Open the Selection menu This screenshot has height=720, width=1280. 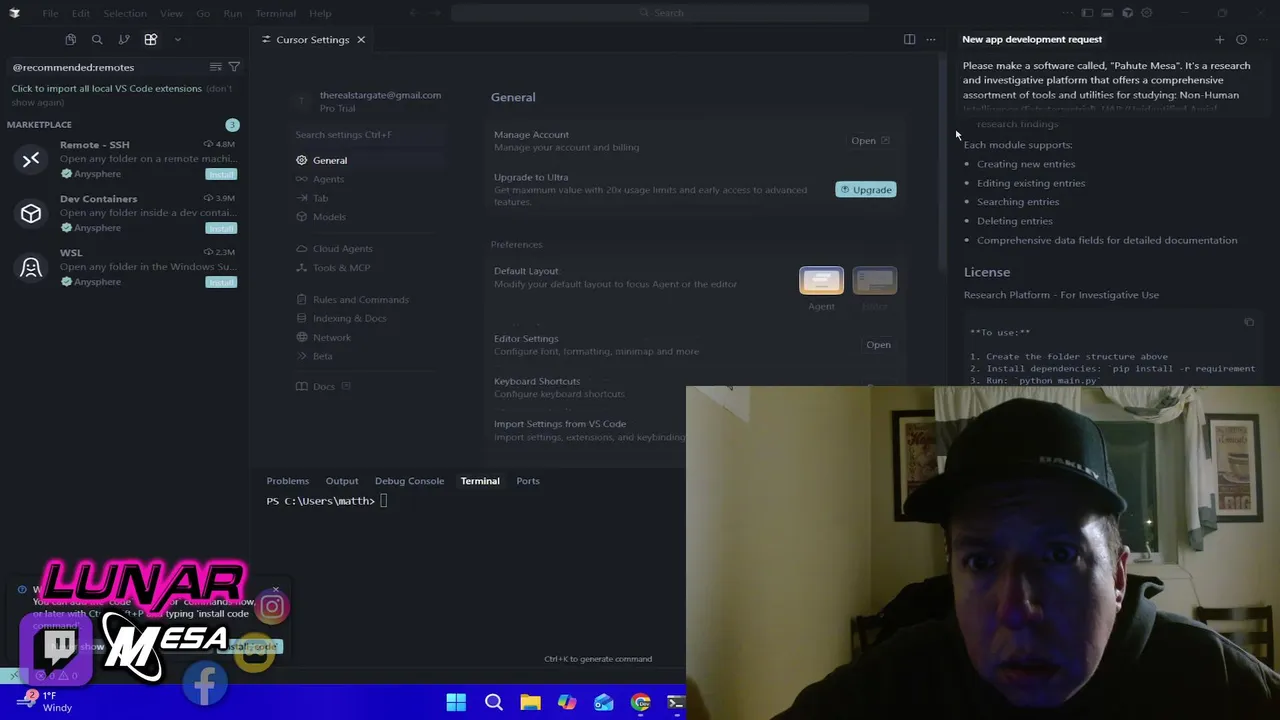tap(124, 13)
